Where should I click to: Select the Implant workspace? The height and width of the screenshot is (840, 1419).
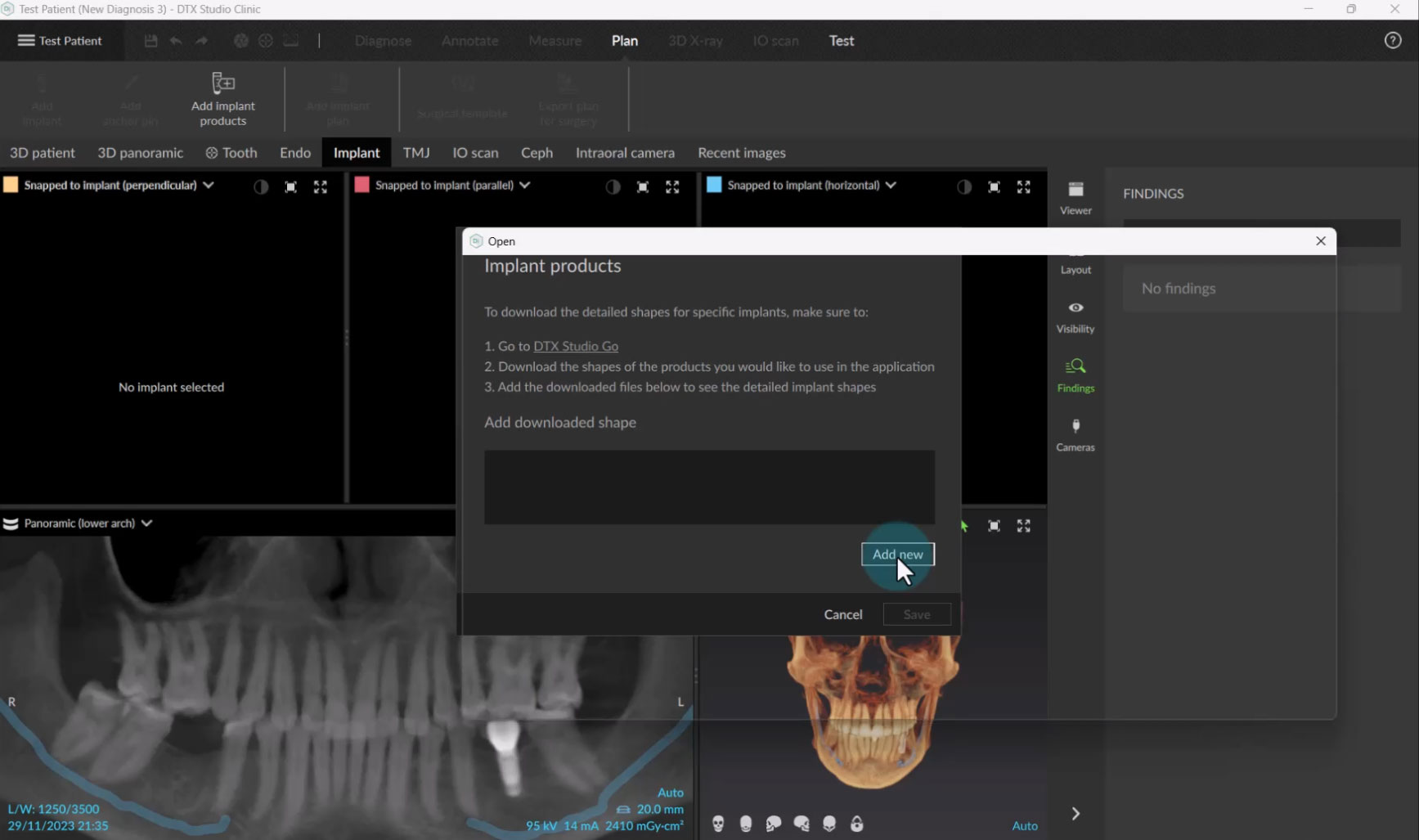pos(357,153)
